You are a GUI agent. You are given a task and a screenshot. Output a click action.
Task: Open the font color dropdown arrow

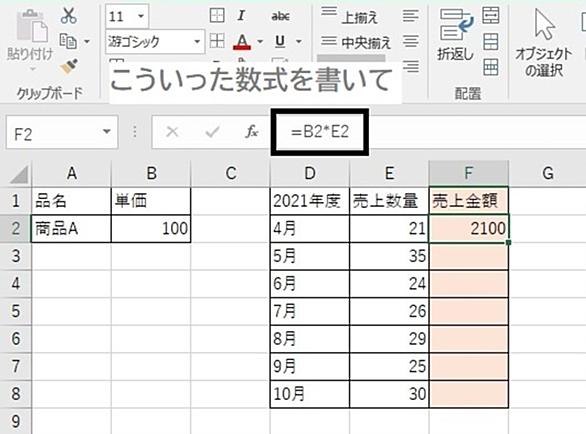tap(260, 41)
